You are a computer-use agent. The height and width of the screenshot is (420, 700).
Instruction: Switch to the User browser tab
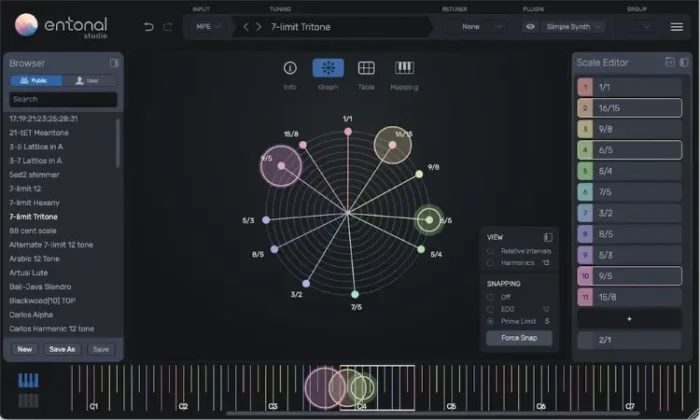coord(90,81)
